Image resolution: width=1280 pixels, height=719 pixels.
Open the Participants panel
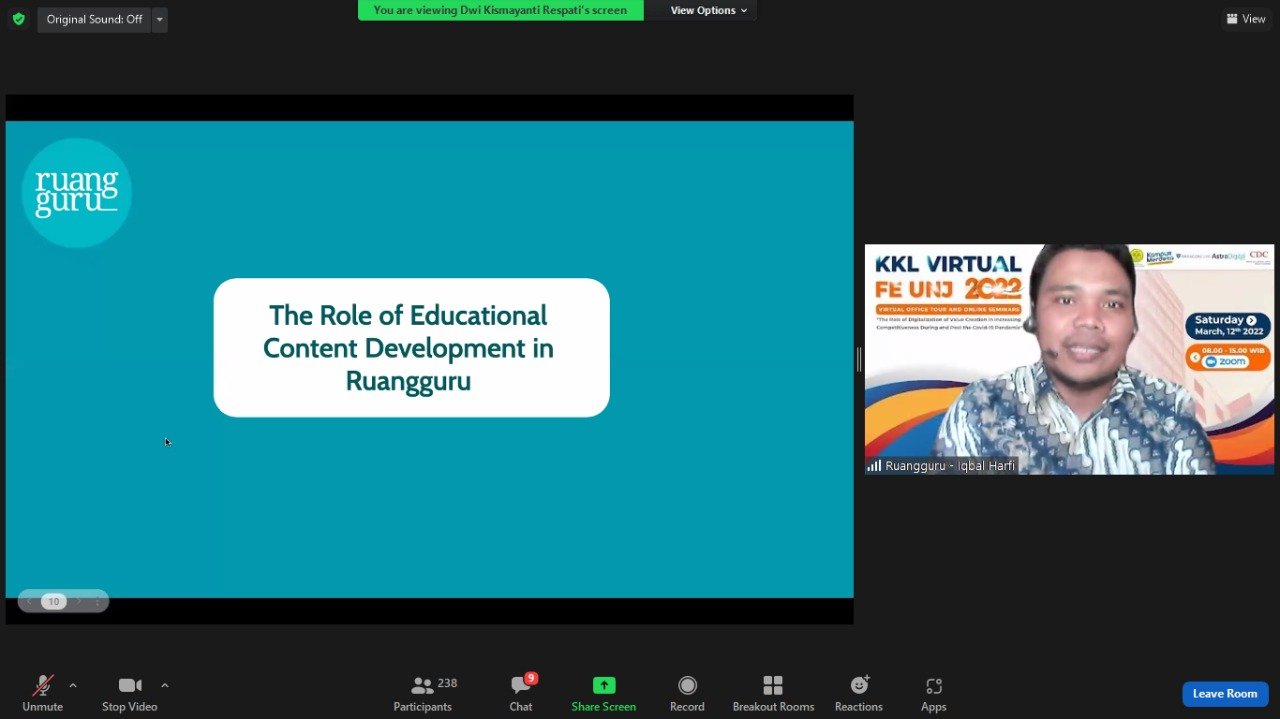(423, 693)
